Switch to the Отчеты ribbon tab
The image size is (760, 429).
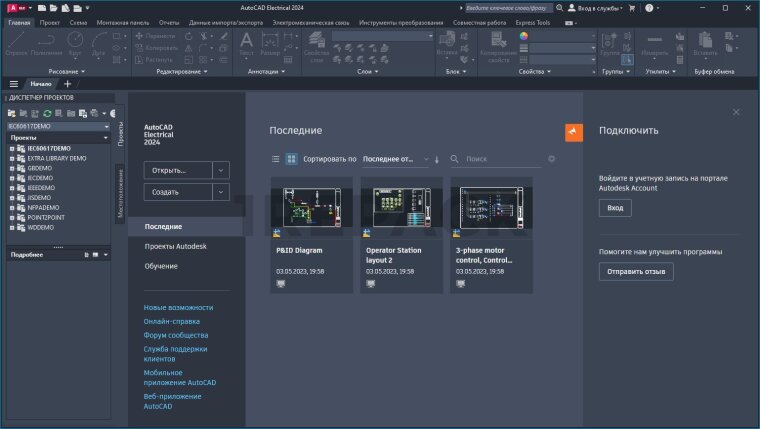pos(169,21)
